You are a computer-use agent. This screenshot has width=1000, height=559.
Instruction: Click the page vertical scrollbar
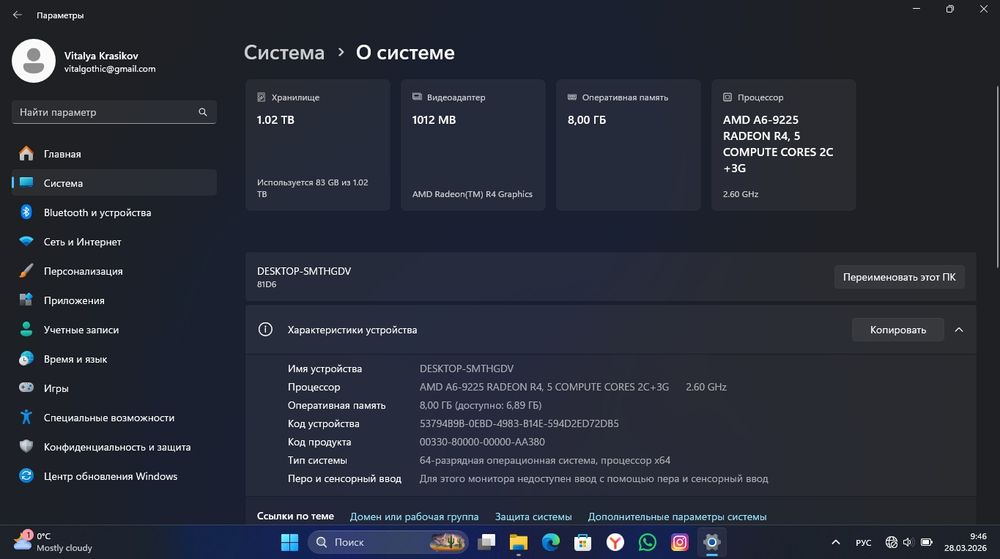(997, 177)
